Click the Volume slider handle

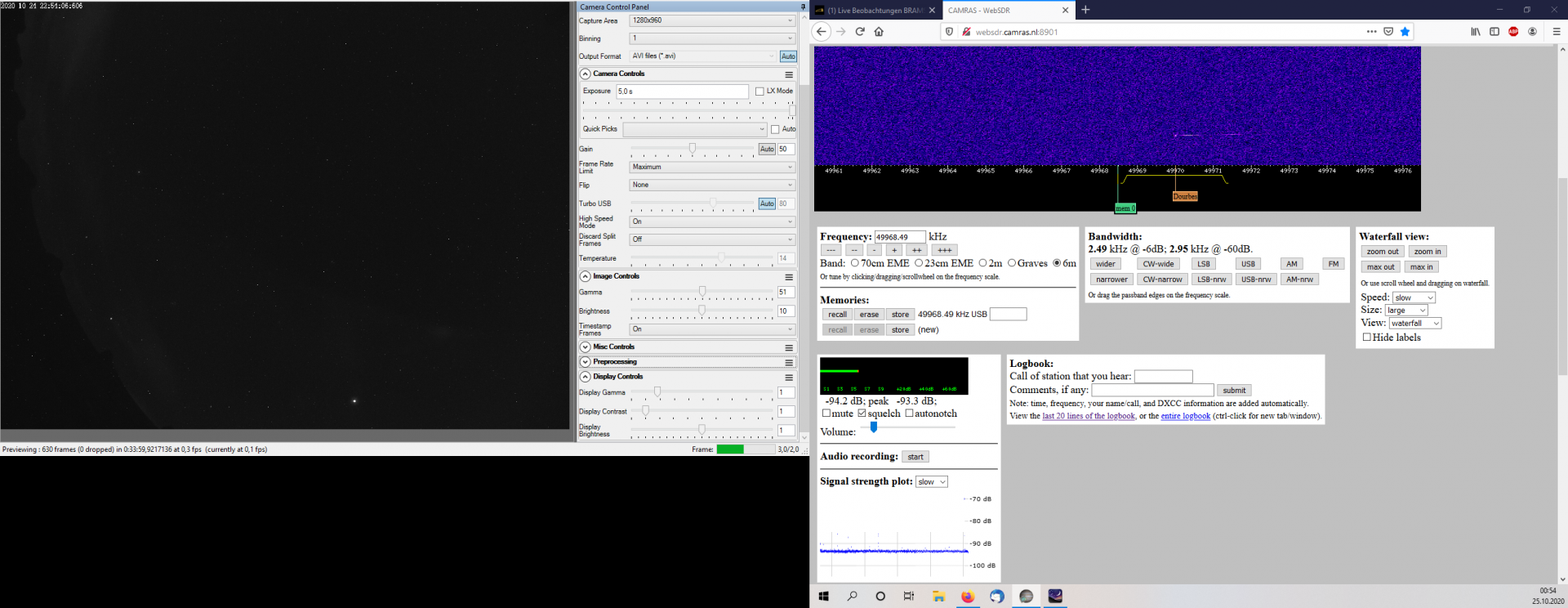[x=874, y=427]
